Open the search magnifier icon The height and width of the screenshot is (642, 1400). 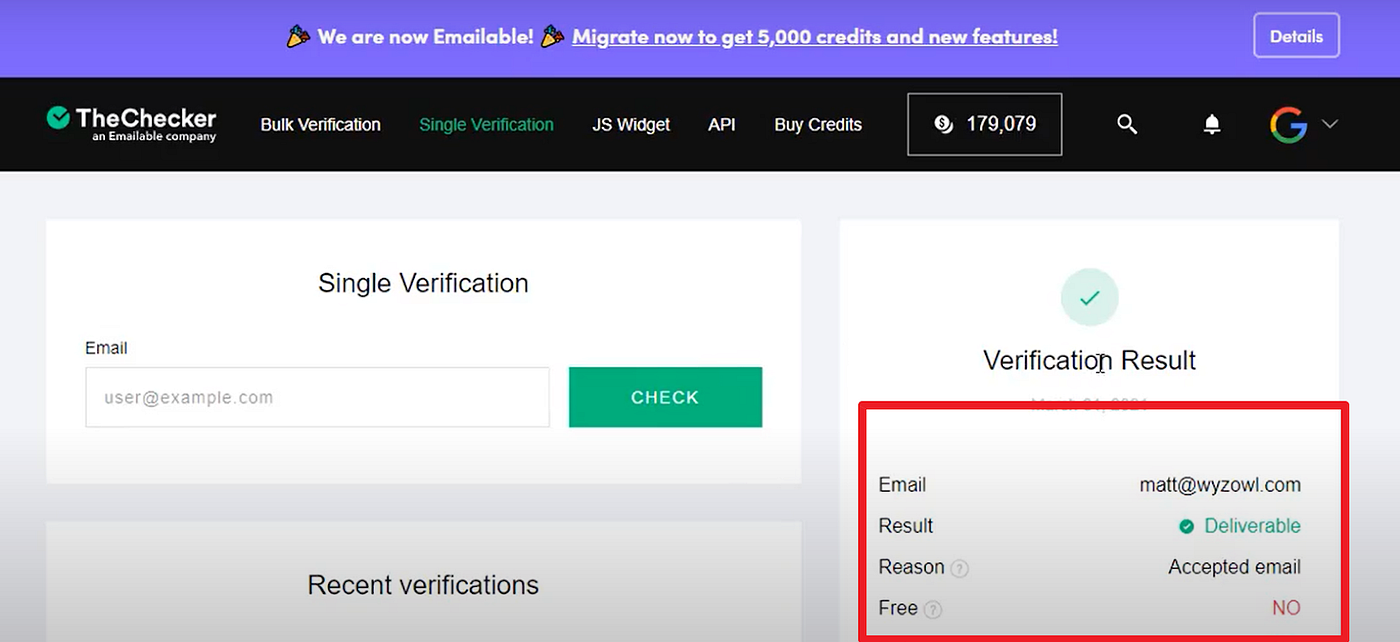coord(1127,124)
